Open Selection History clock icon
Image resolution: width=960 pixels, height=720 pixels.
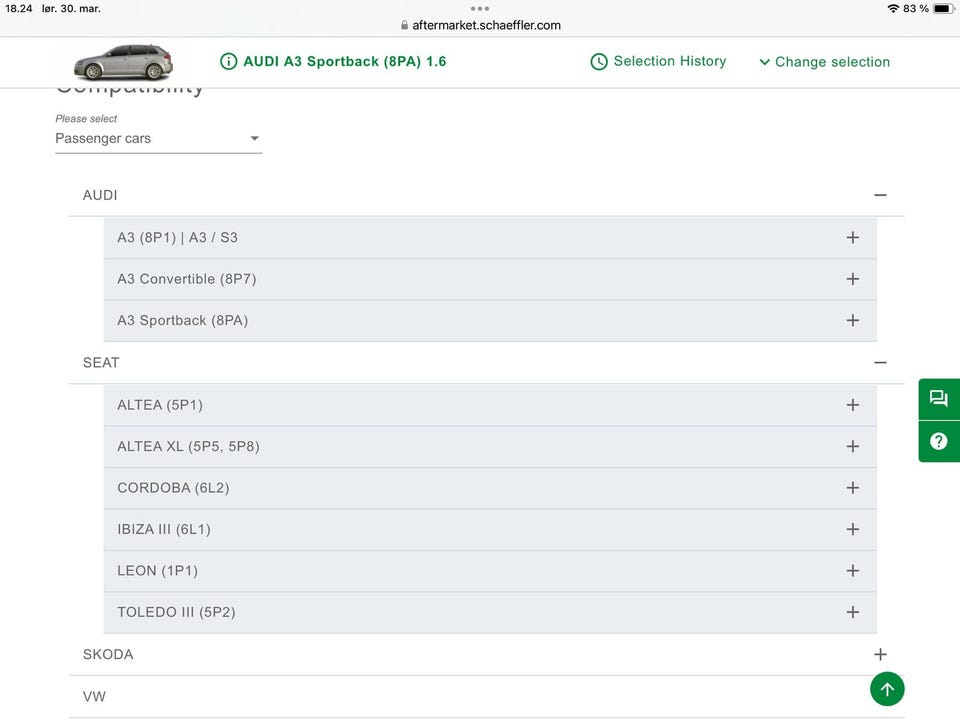(x=599, y=61)
